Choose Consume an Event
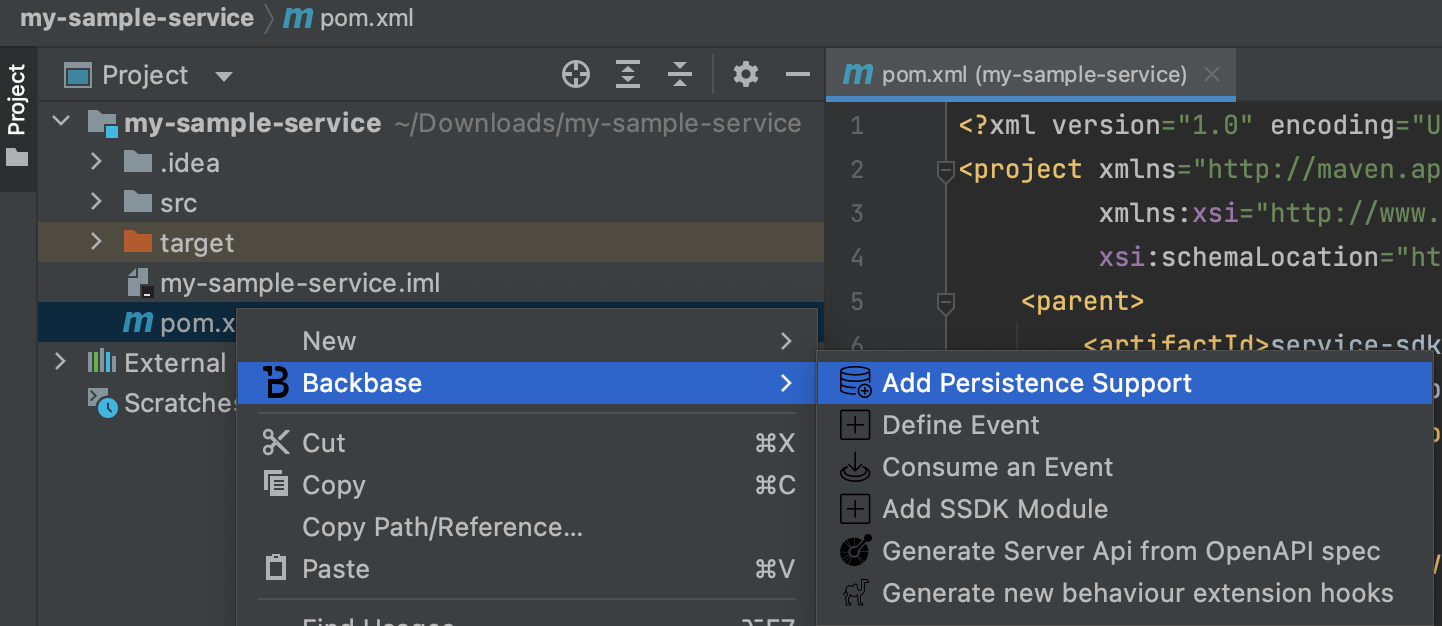1442x626 pixels. click(x=1125, y=467)
